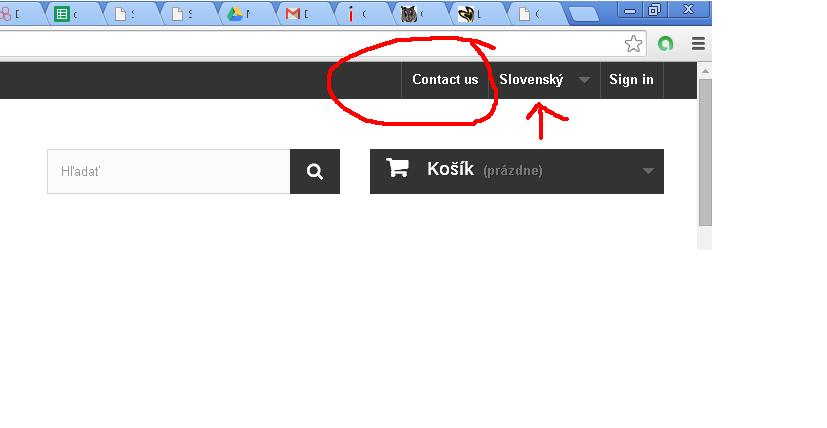Expand the Košík cart dropdown arrow
The image size is (827, 428).
point(648,171)
